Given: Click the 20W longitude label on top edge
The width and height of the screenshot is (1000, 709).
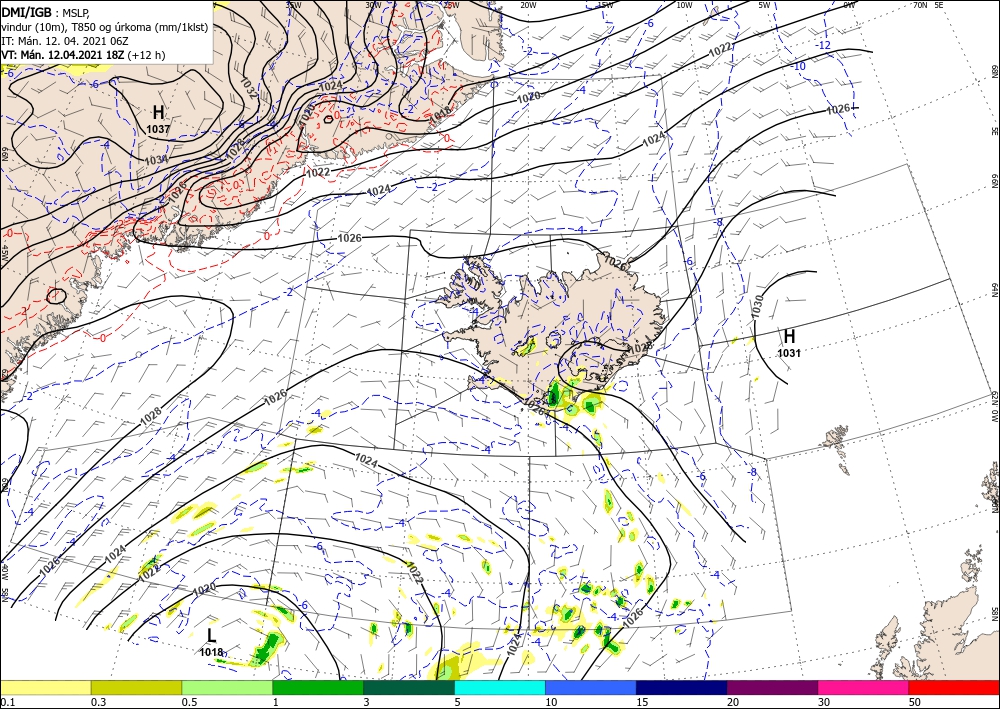Looking at the screenshot, I should (x=527, y=5).
